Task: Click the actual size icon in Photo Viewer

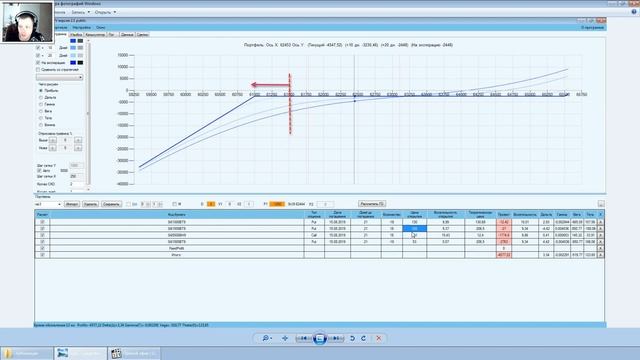Action: [285, 338]
